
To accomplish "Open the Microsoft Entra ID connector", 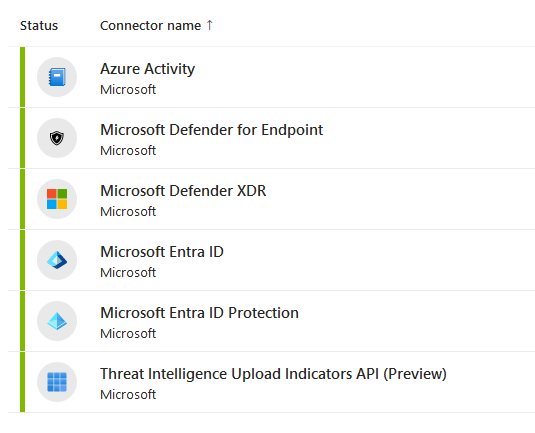I will [x=162, y=252].
